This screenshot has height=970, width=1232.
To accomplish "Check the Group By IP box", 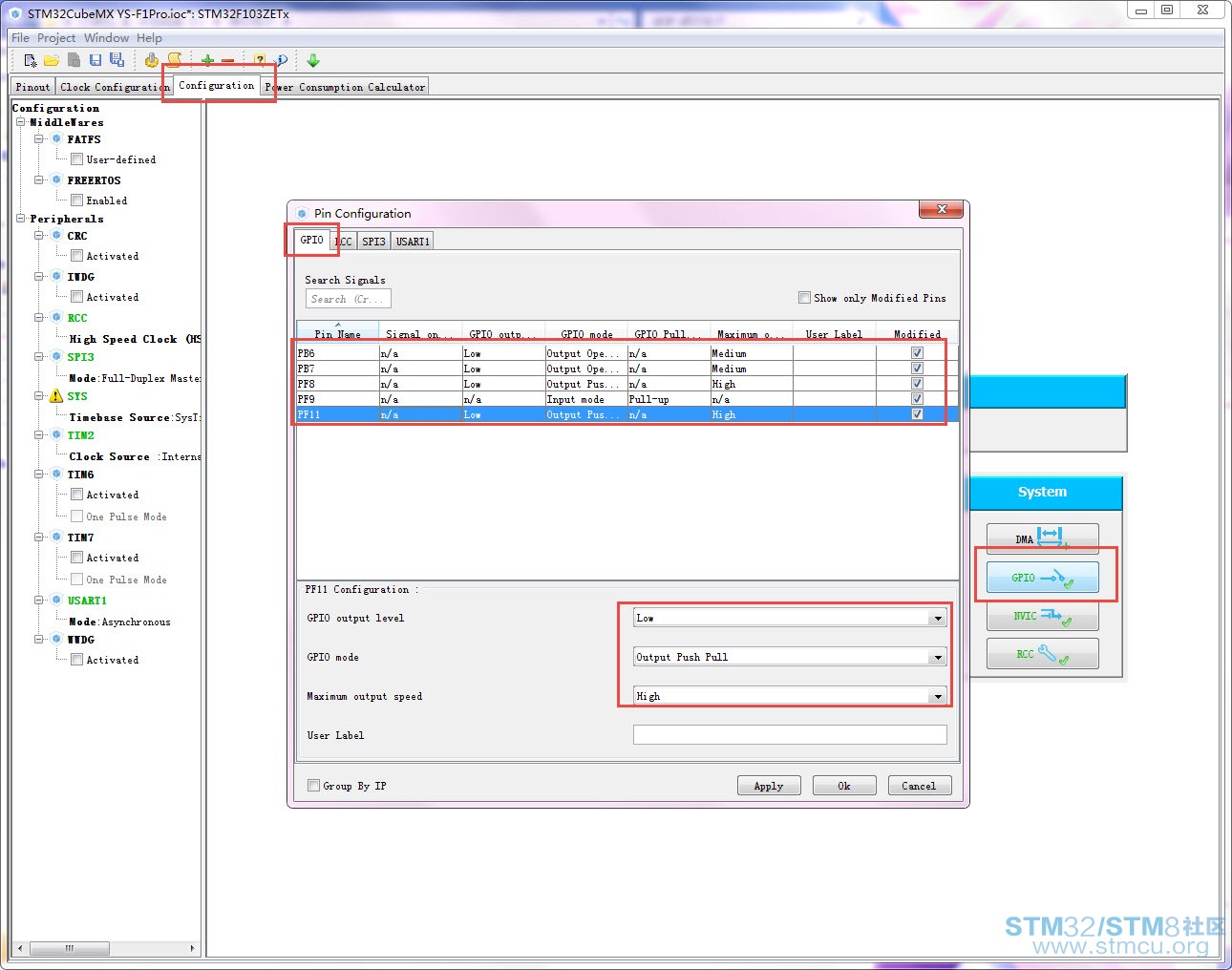I will coord(313,786).
